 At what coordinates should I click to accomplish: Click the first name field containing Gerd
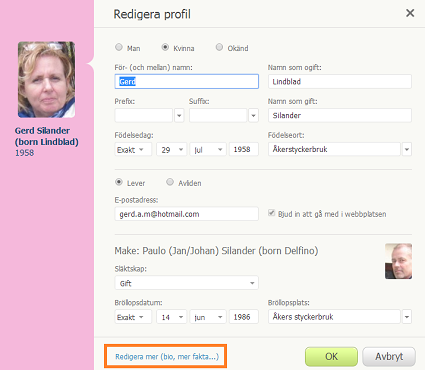(x=187, y=81)
